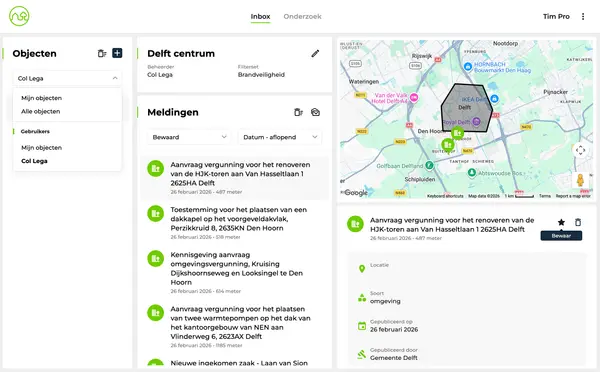Click the green icon of the warmtepompen notification

pyautogui.click(x=155, y=313)
